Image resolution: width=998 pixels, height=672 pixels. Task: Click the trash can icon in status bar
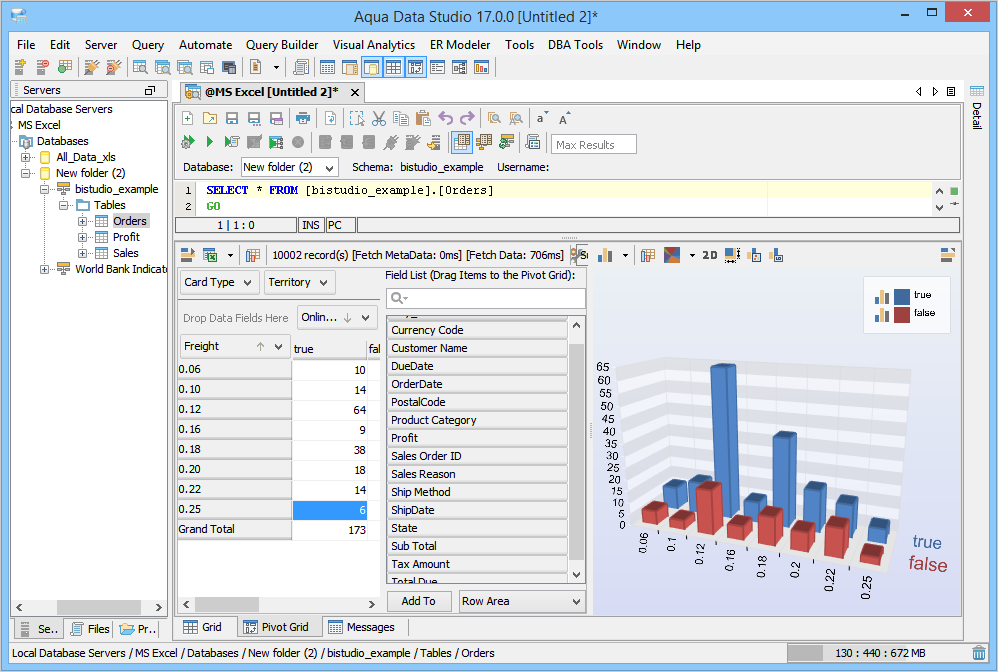(979, 653)
